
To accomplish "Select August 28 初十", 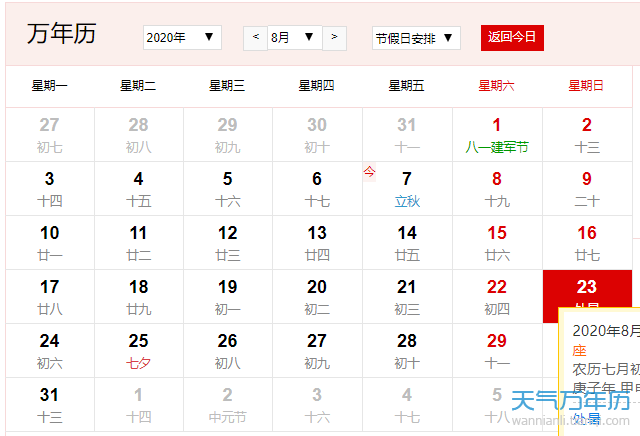I will coord(407,351).
